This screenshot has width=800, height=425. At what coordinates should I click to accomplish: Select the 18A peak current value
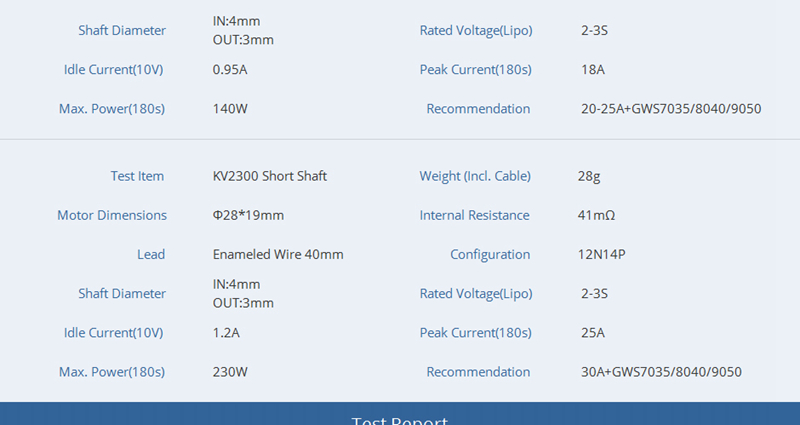[593, 70]
